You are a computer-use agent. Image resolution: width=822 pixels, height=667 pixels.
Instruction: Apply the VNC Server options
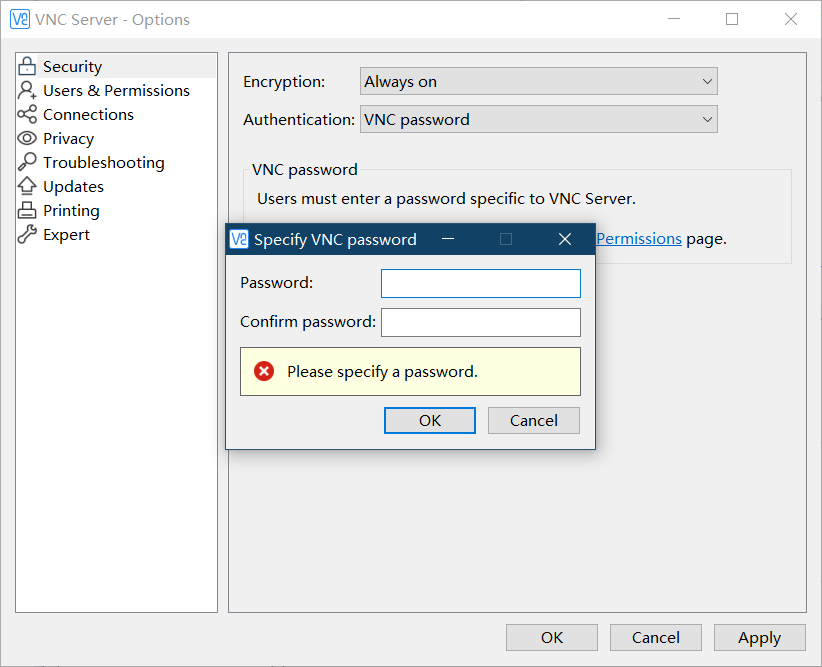(759, 637)
